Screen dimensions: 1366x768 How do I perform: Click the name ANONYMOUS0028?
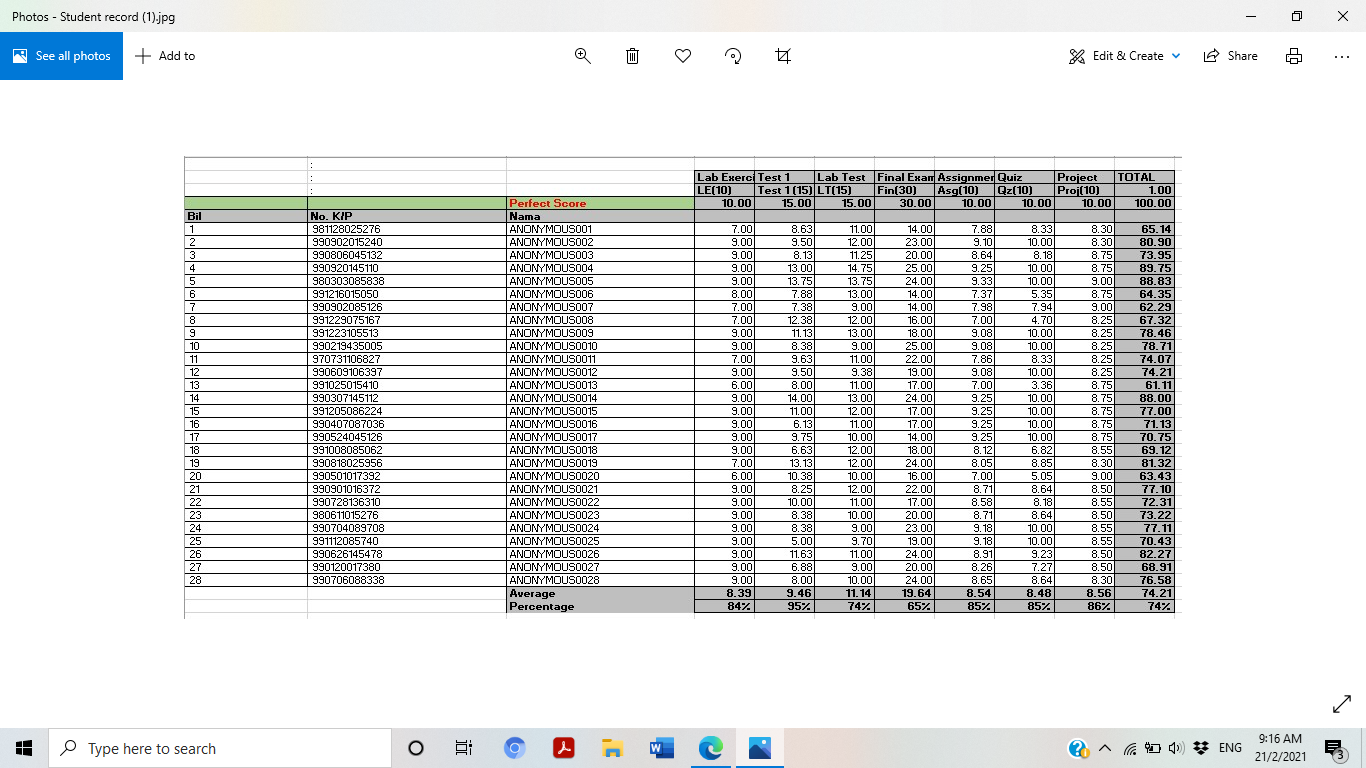coord(554,580)
